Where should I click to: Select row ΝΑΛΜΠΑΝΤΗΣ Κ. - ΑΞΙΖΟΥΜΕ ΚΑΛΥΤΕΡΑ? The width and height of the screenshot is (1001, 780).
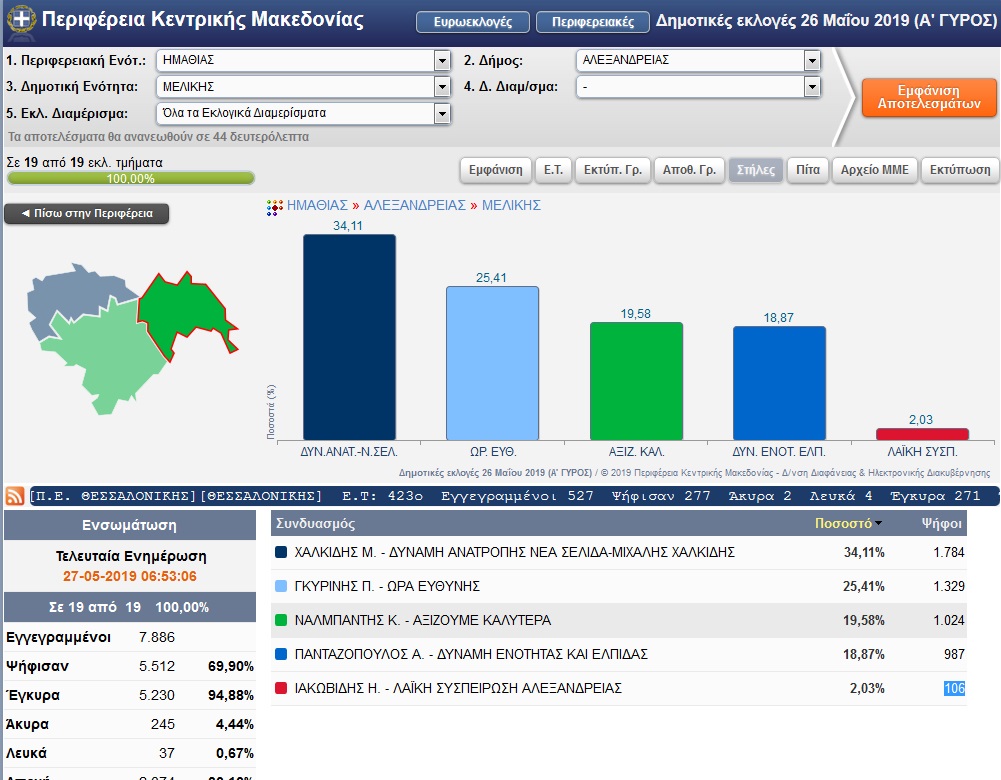(x=619, y=620)
